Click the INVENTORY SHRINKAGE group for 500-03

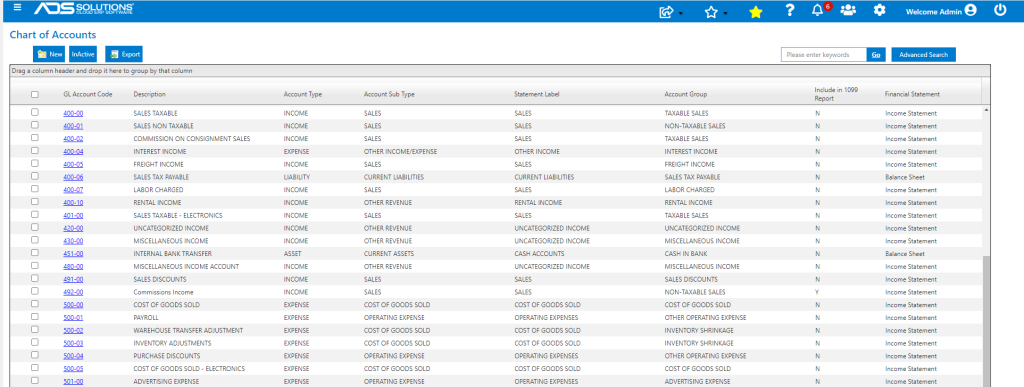coord(699,343)
